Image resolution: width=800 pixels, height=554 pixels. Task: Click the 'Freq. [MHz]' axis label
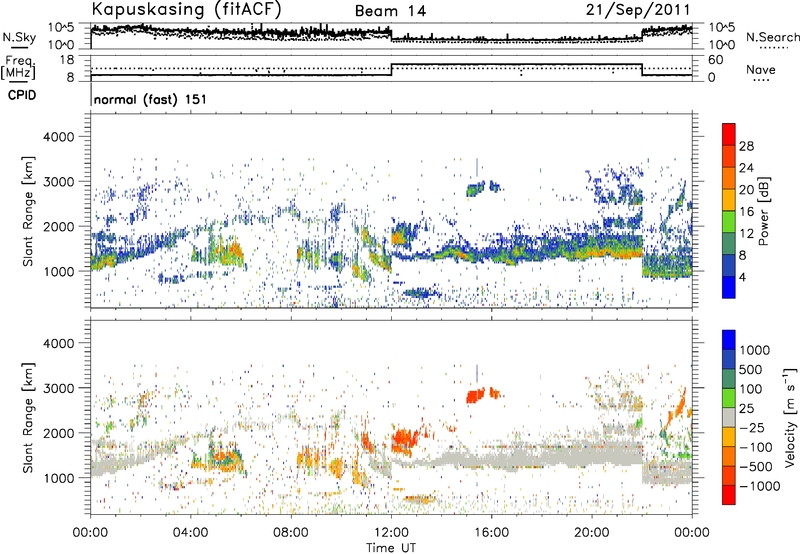tap(19, 68)
